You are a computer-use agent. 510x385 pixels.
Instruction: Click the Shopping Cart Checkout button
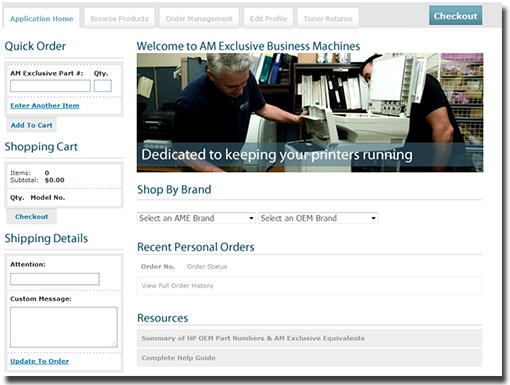point(32,217)
